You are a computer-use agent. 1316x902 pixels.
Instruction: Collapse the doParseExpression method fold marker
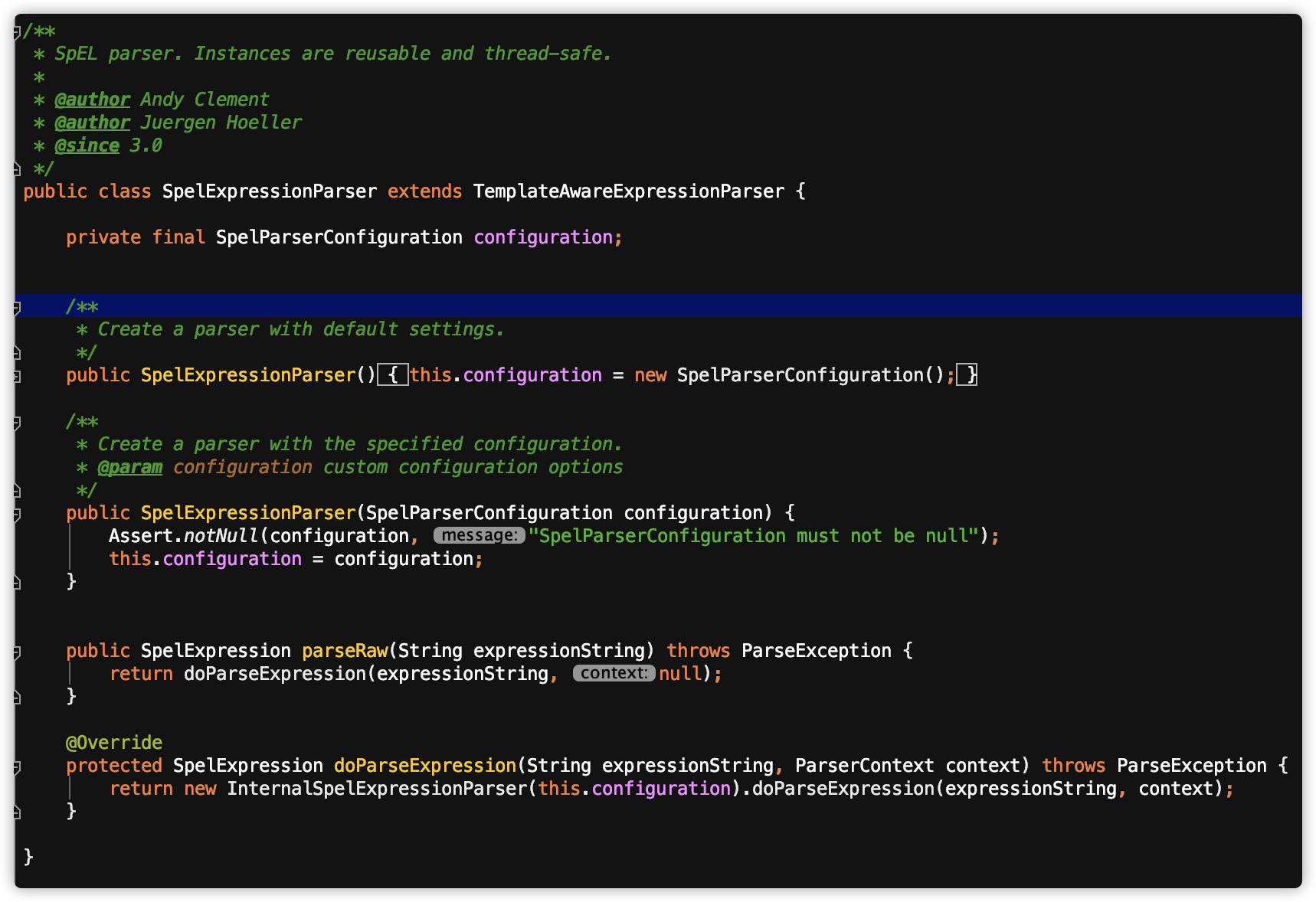(17, 766)
